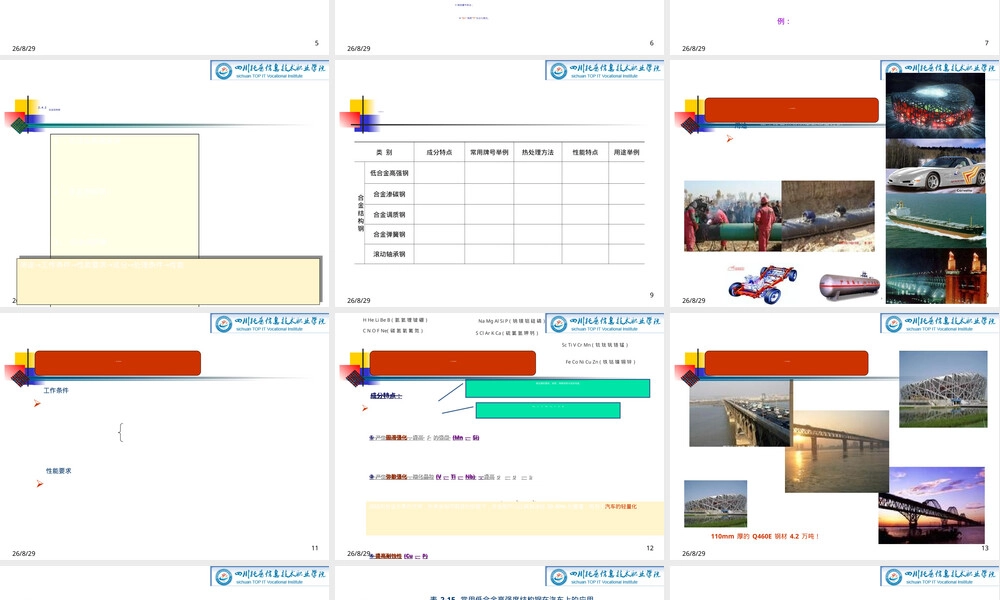Screen dimensions: 1000x600
Task: Click the underlined '成分特点:' heading on slide 12
Action: pos(386,396)
